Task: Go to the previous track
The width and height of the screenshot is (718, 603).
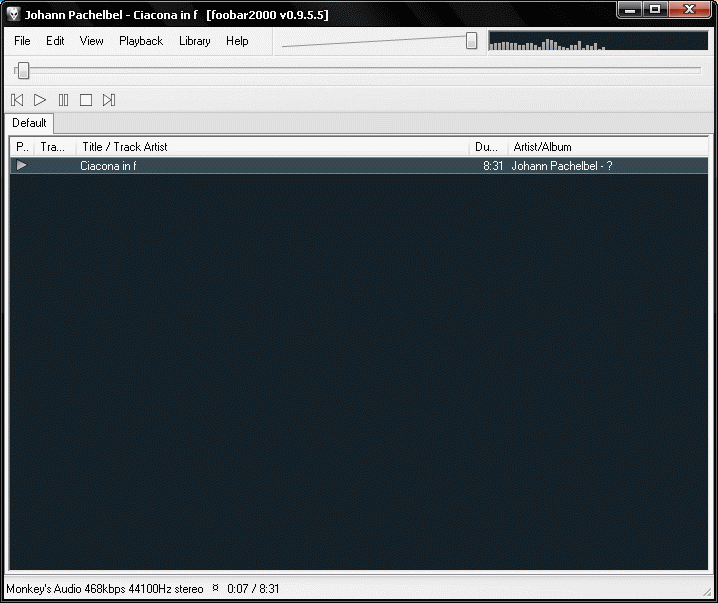Action: coord(17,100)
